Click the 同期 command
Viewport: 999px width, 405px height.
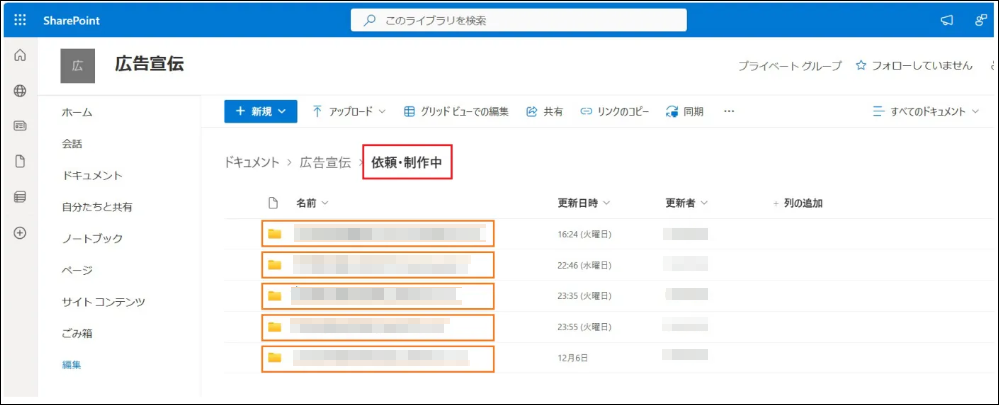pyautogui.click(x=685, y=111)
